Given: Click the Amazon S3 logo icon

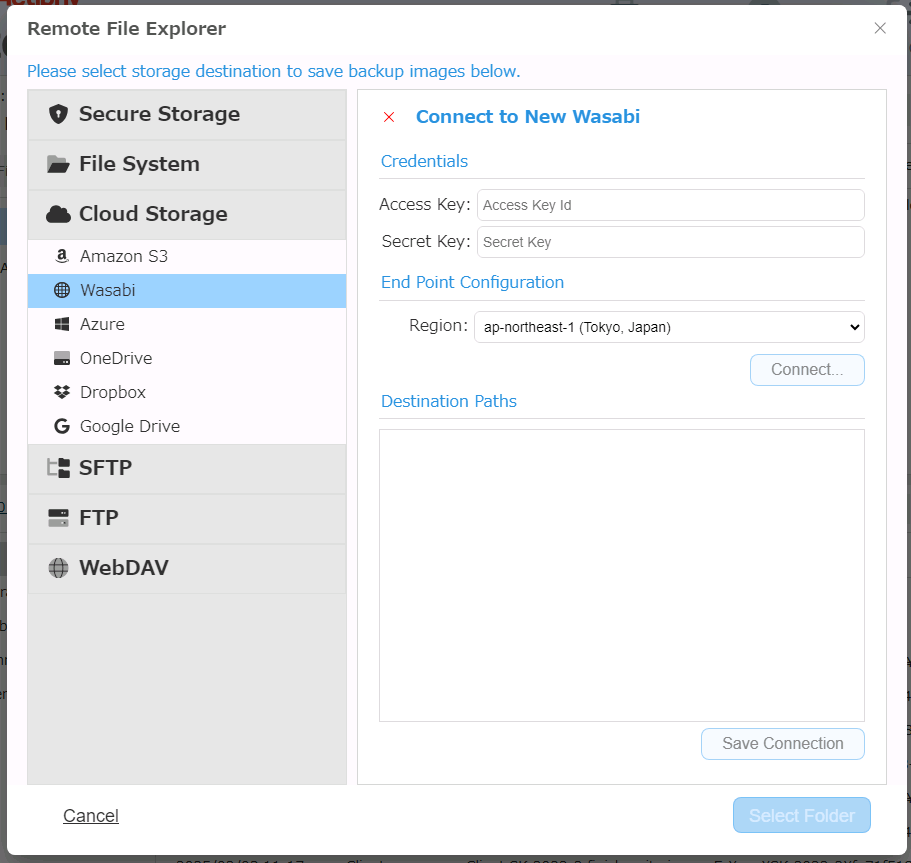Looking at the screenshot, I should point(62,257).
